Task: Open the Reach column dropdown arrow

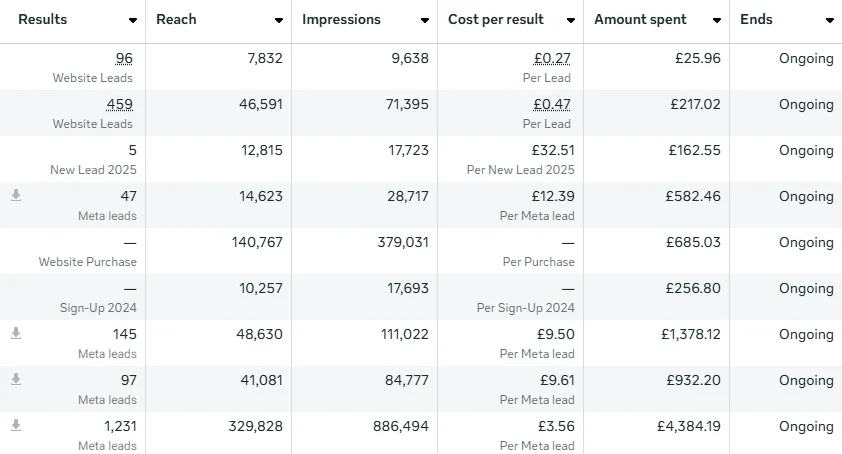Action: pos(279,21)
